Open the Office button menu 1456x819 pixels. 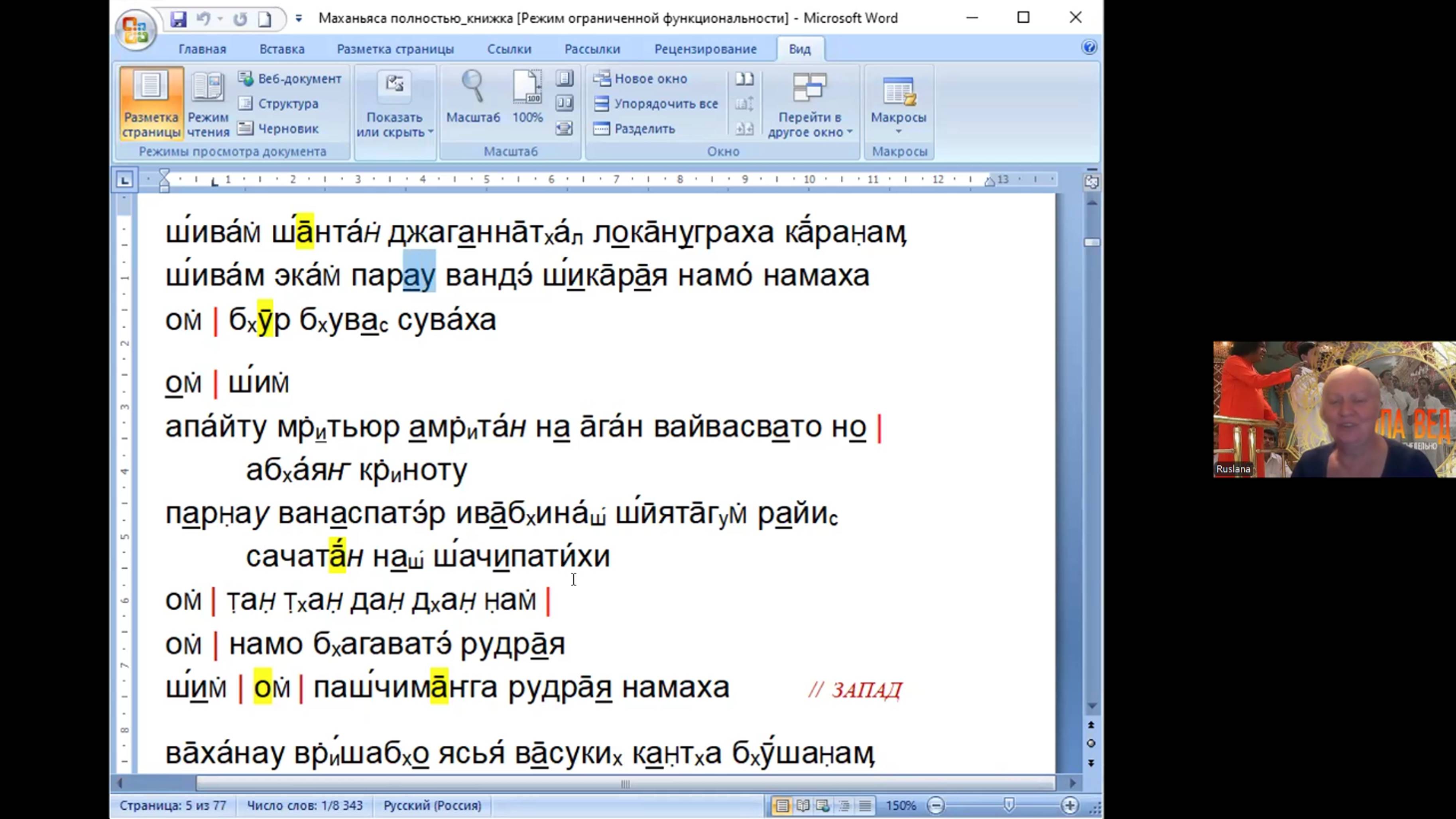(x=135, y=29)
